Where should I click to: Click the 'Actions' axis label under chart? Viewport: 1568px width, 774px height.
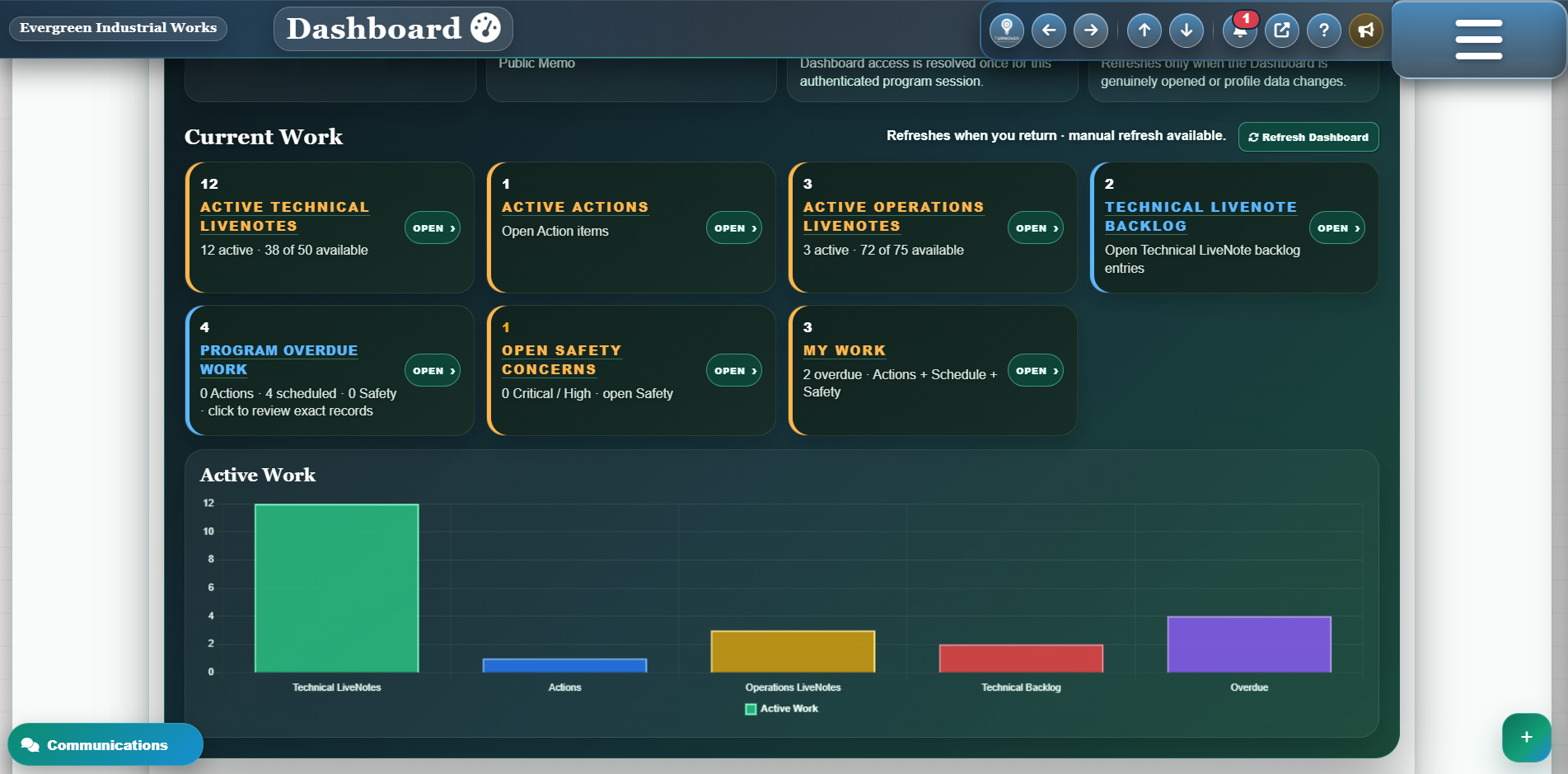[x=564, y=687]
